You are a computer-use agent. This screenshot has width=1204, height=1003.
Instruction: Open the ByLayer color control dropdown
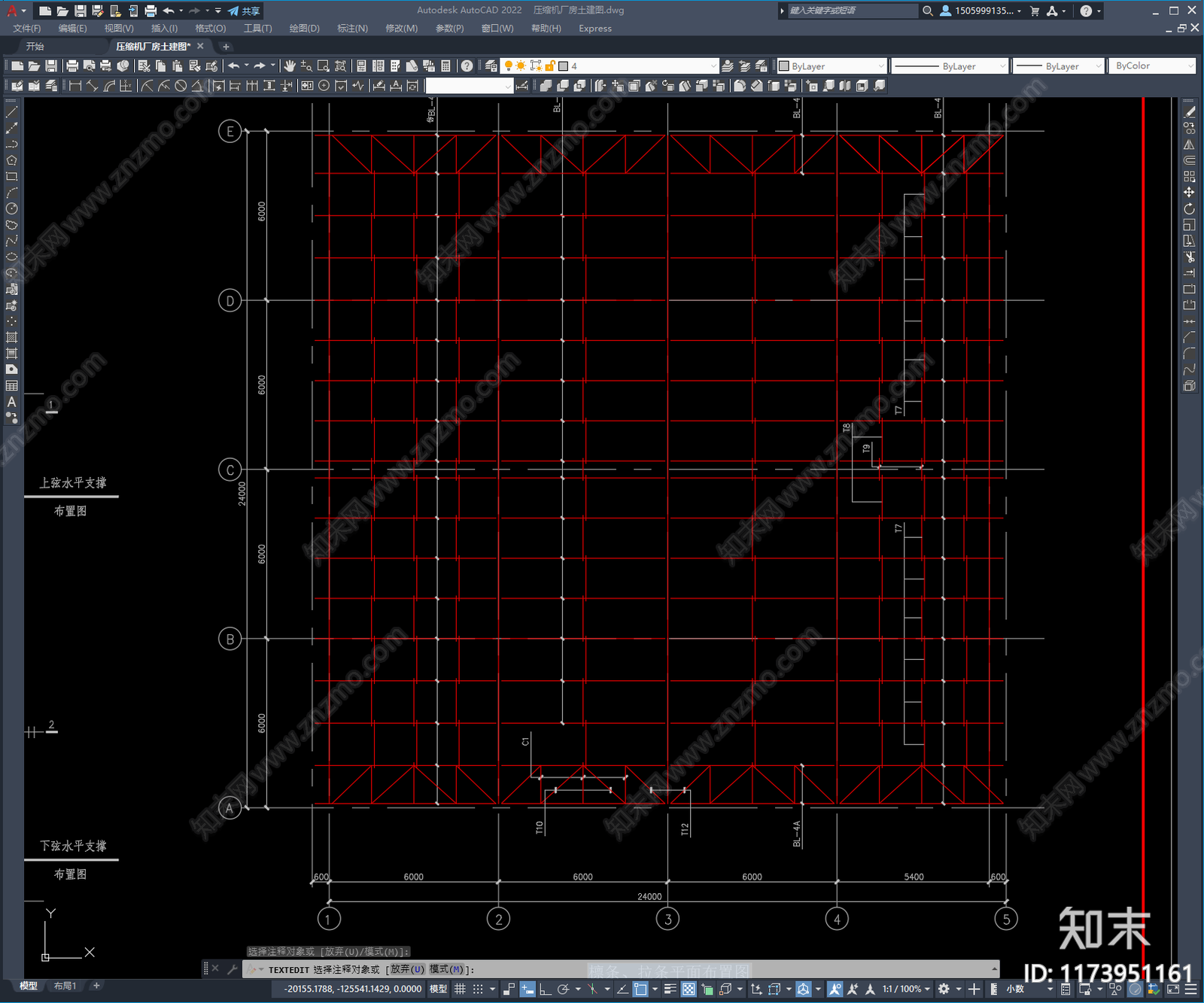click(x=832, y=66)
